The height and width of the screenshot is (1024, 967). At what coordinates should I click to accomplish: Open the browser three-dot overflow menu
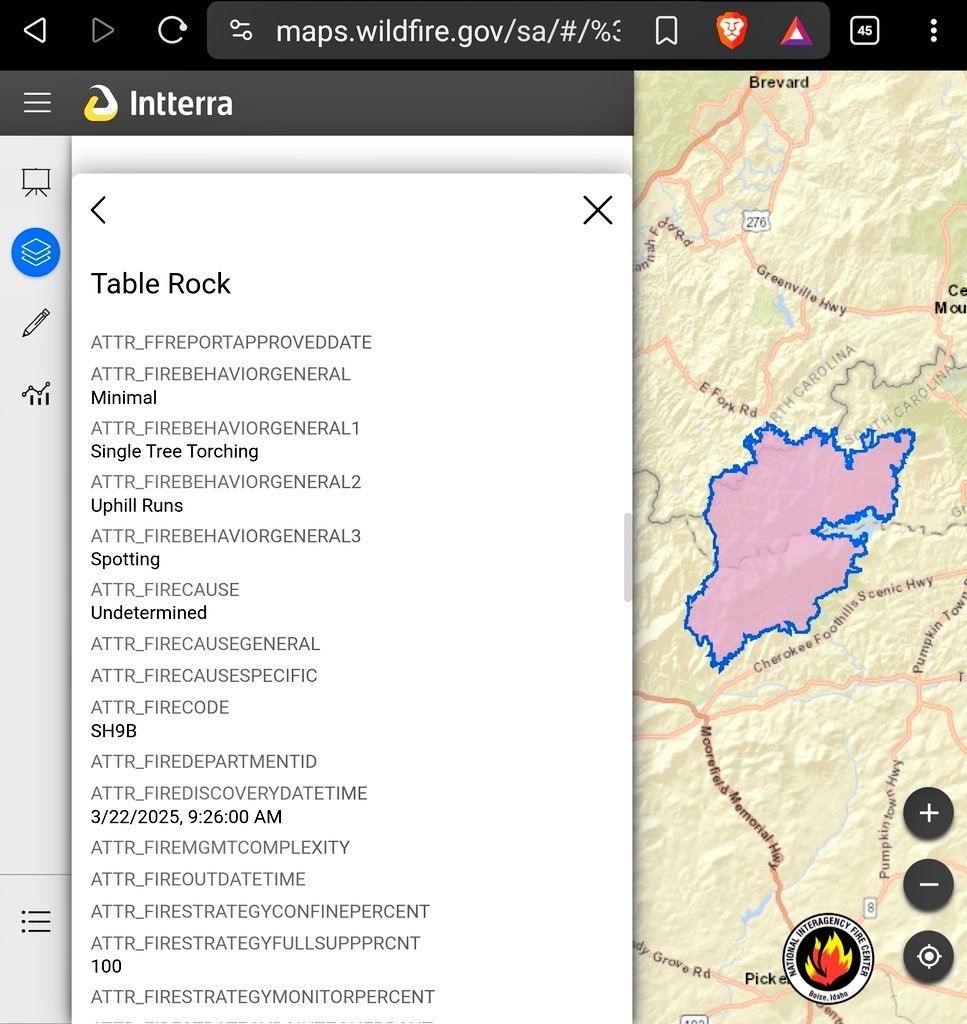coord(933,31)
